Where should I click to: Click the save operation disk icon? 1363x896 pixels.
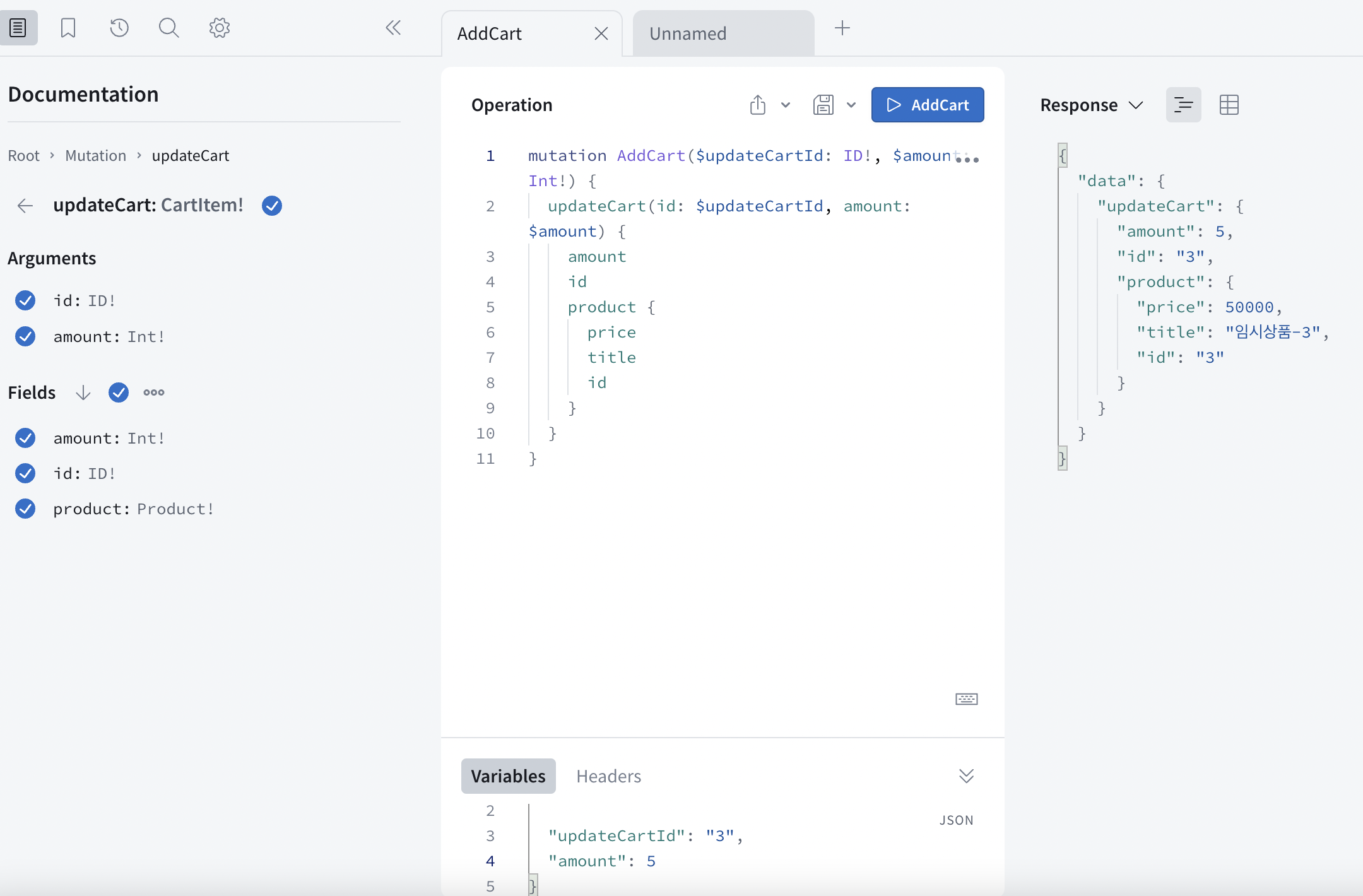point(823,105)
